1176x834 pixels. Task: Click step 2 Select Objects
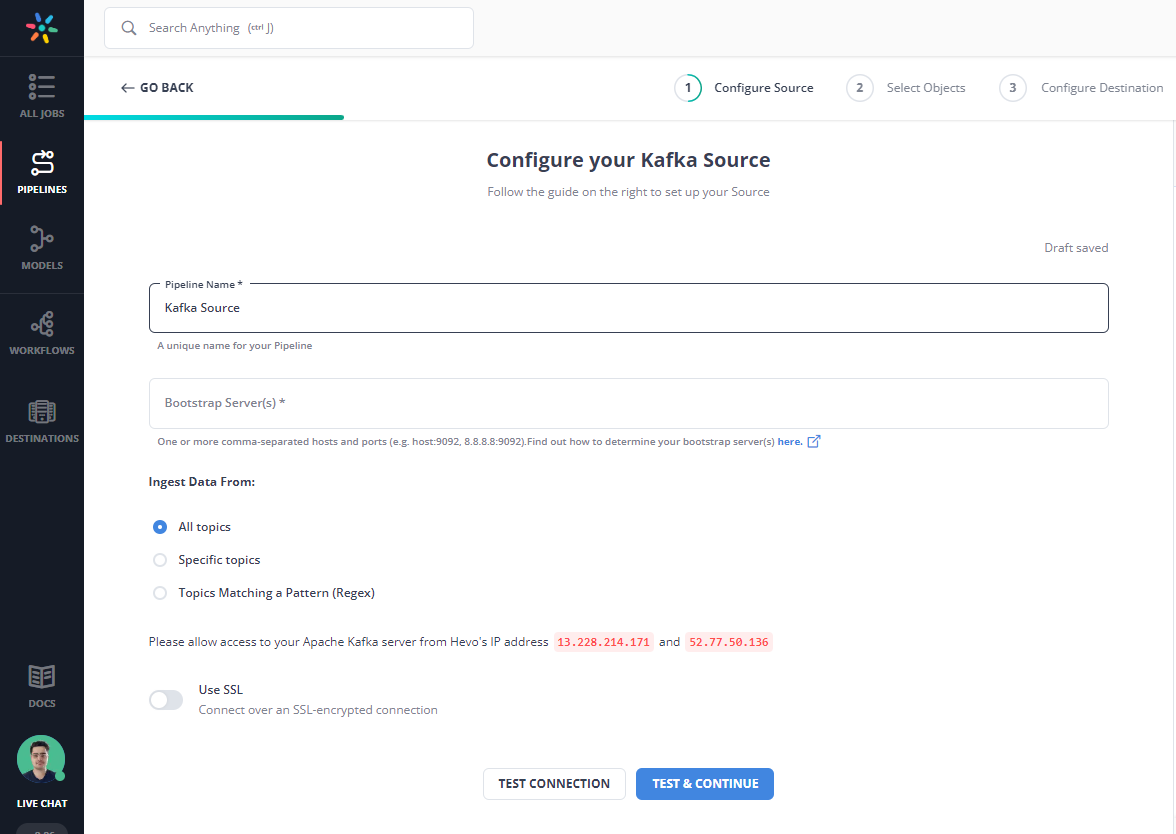pyautogui.click(x=905, y=88)
